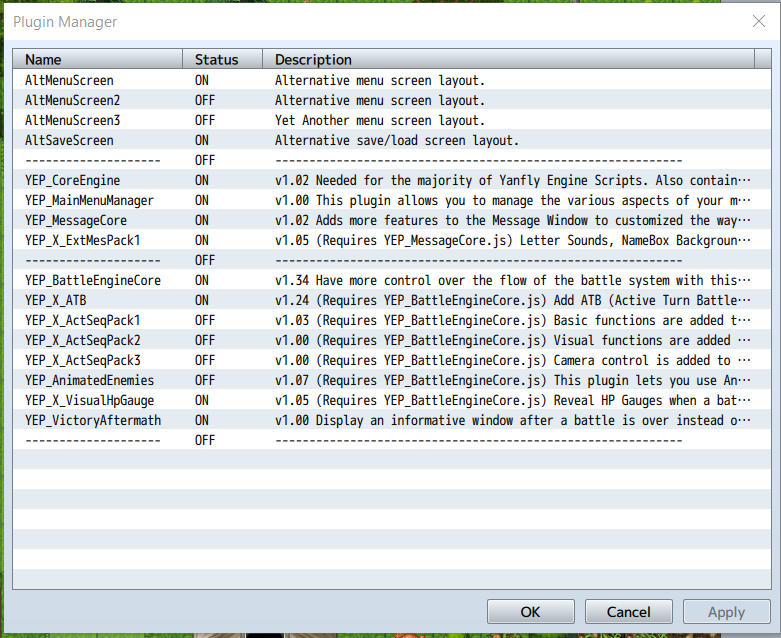The image size is (781, 638).
Task: Click the ON status of YEP_CoreEngine
Action: pyautogui.click(x=202, y=180)
